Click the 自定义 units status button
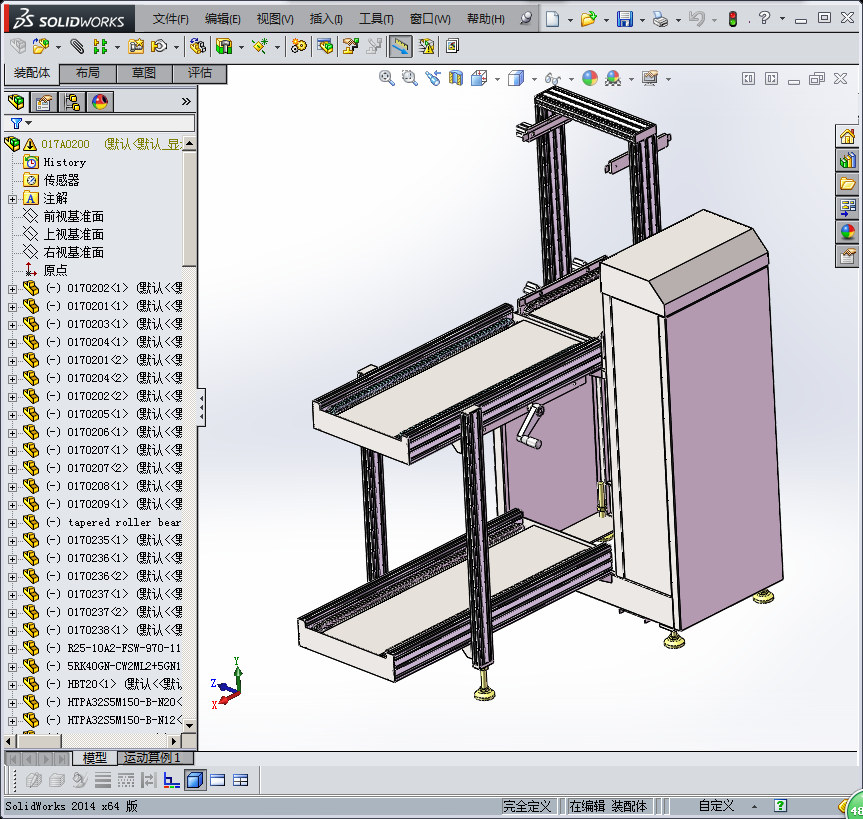 point(715,806)
